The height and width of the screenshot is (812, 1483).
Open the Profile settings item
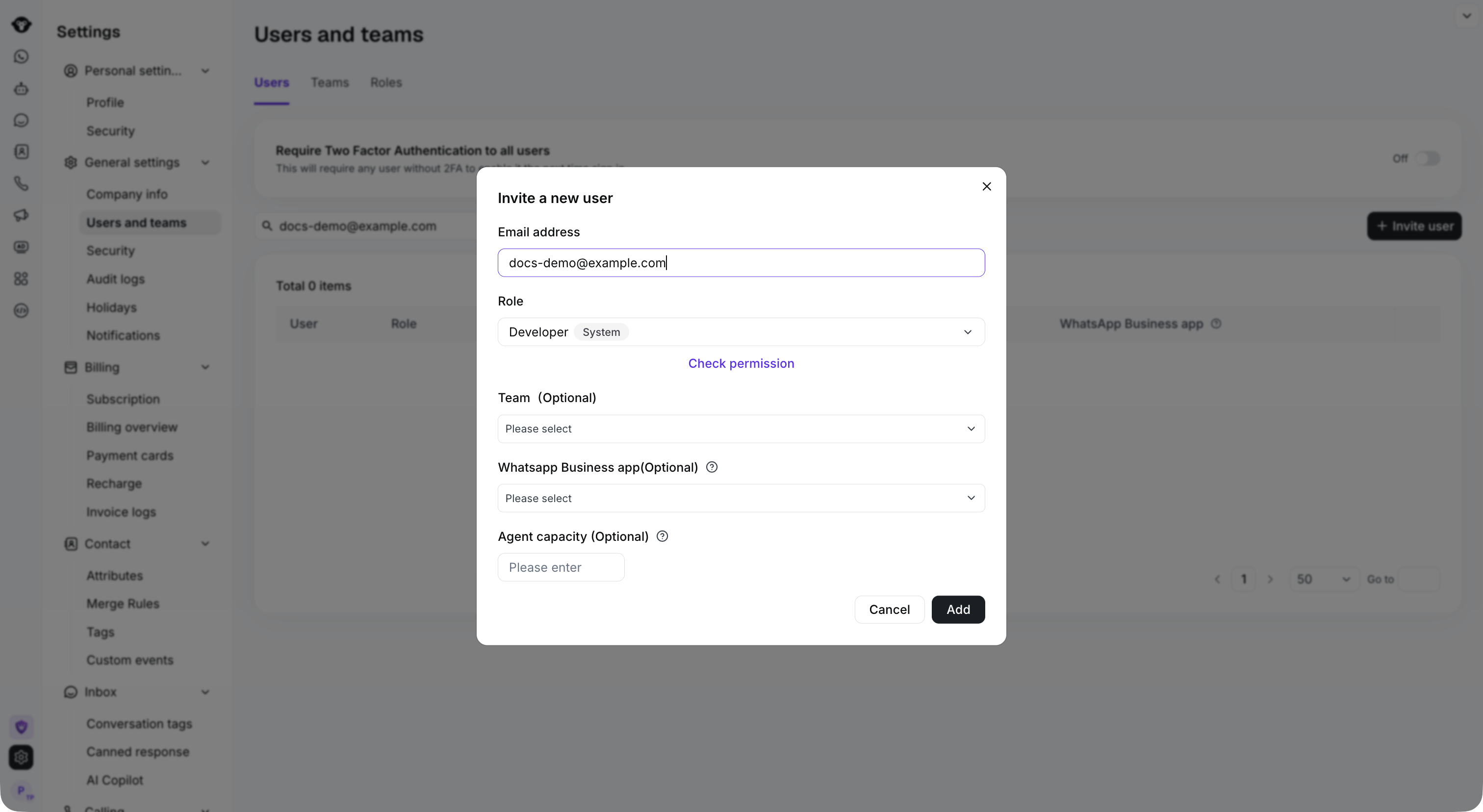pyautogui.click(x=105, y=102)
